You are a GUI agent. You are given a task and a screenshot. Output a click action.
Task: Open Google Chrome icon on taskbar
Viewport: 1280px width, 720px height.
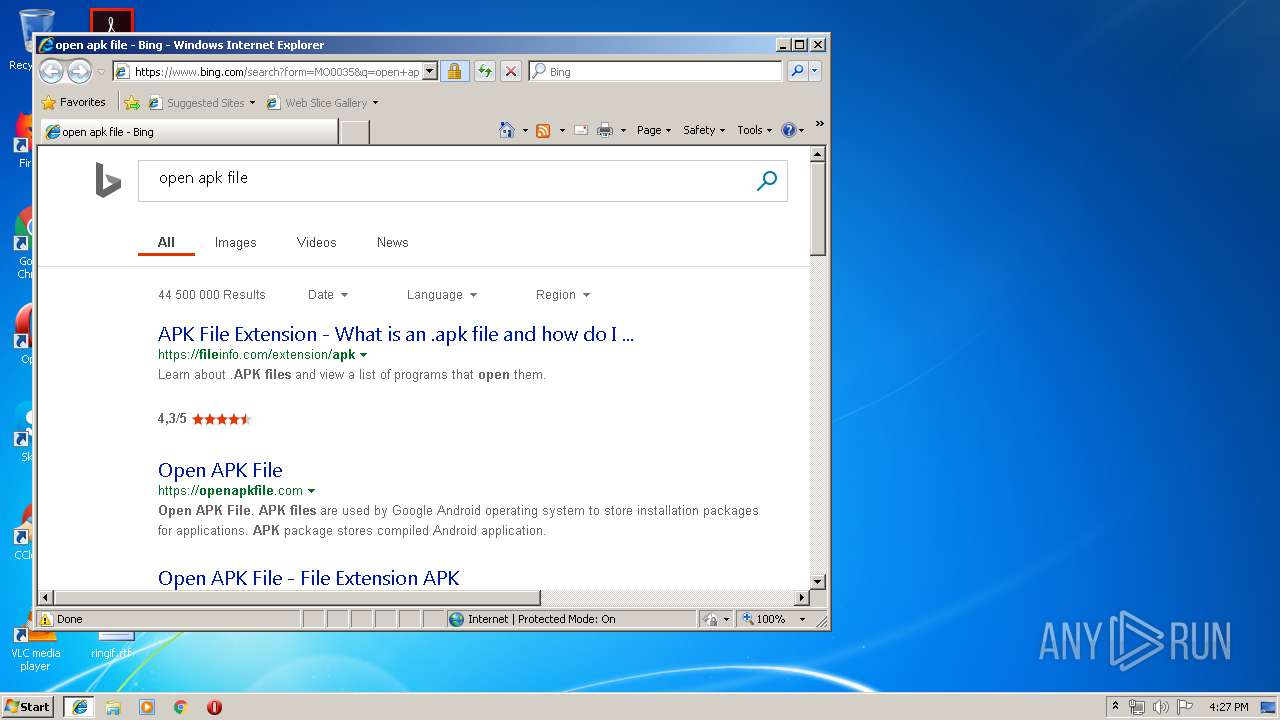[x=181, y=707]
